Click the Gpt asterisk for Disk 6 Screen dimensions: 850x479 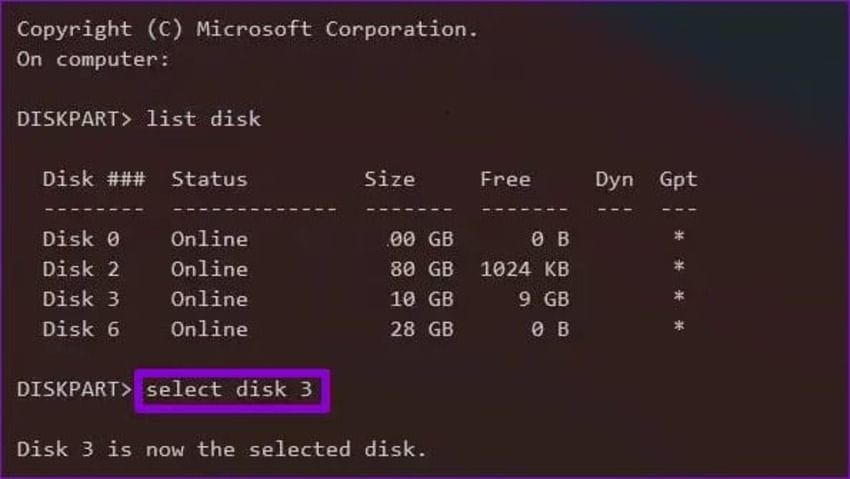(679, 329)
